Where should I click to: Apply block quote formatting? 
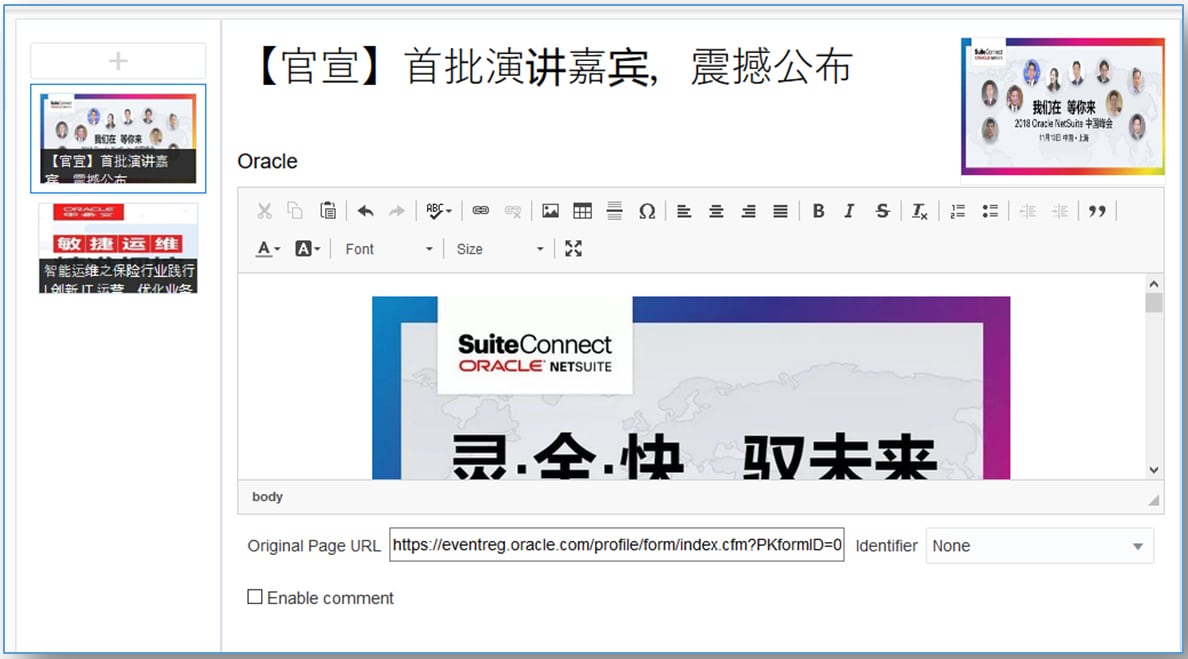click(x=1097, y=211)
